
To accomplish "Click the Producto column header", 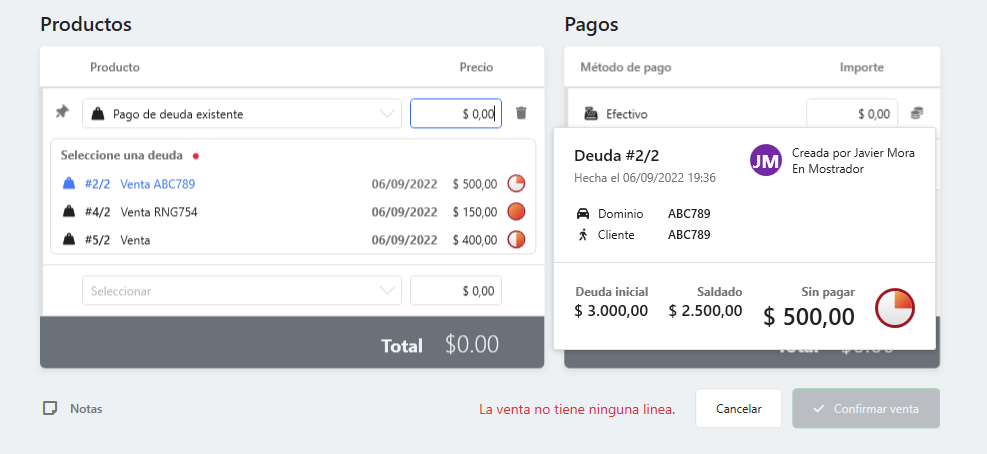I will (115, 67).
